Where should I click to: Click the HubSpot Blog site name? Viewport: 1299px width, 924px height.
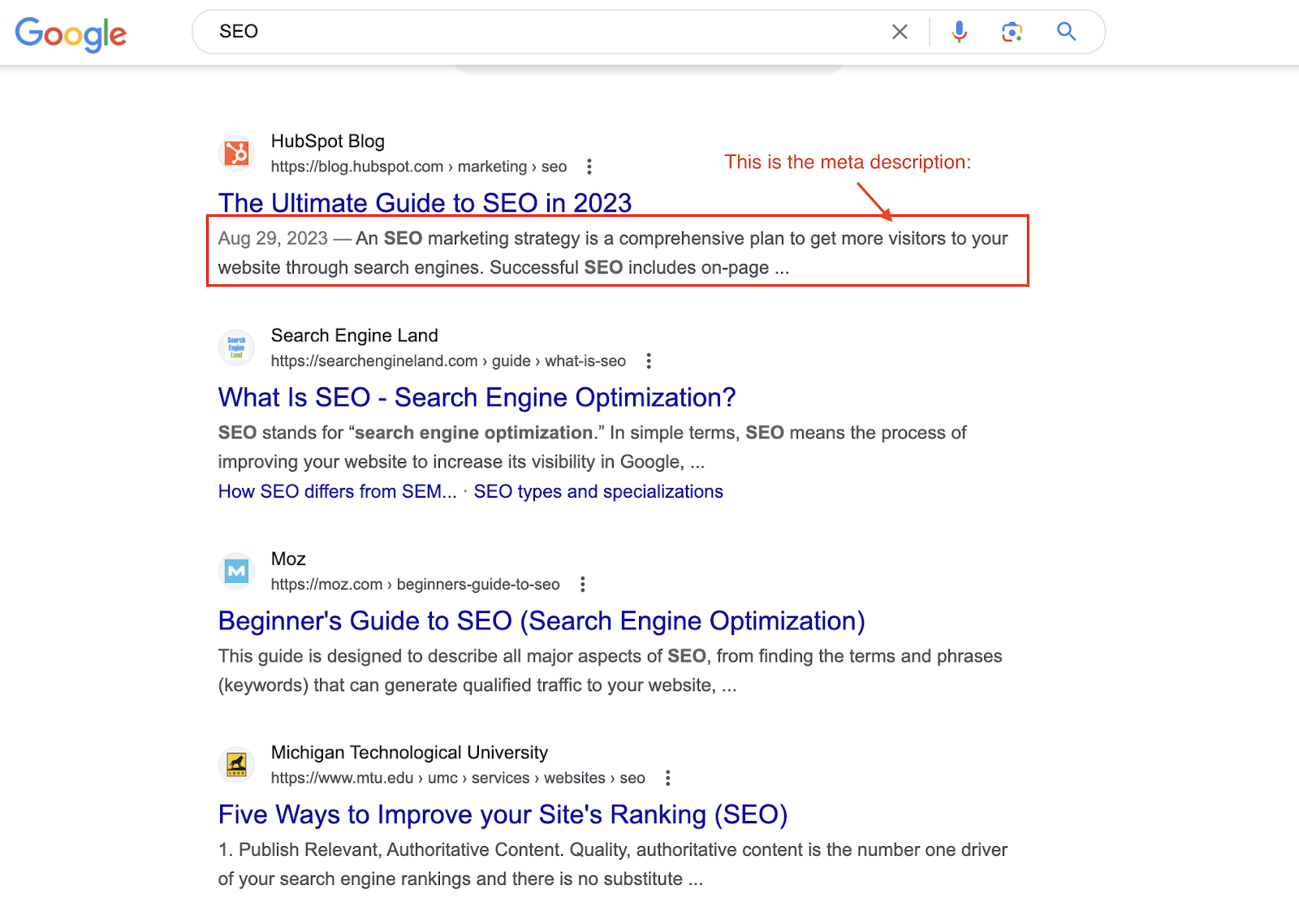(x=328, y=141)
